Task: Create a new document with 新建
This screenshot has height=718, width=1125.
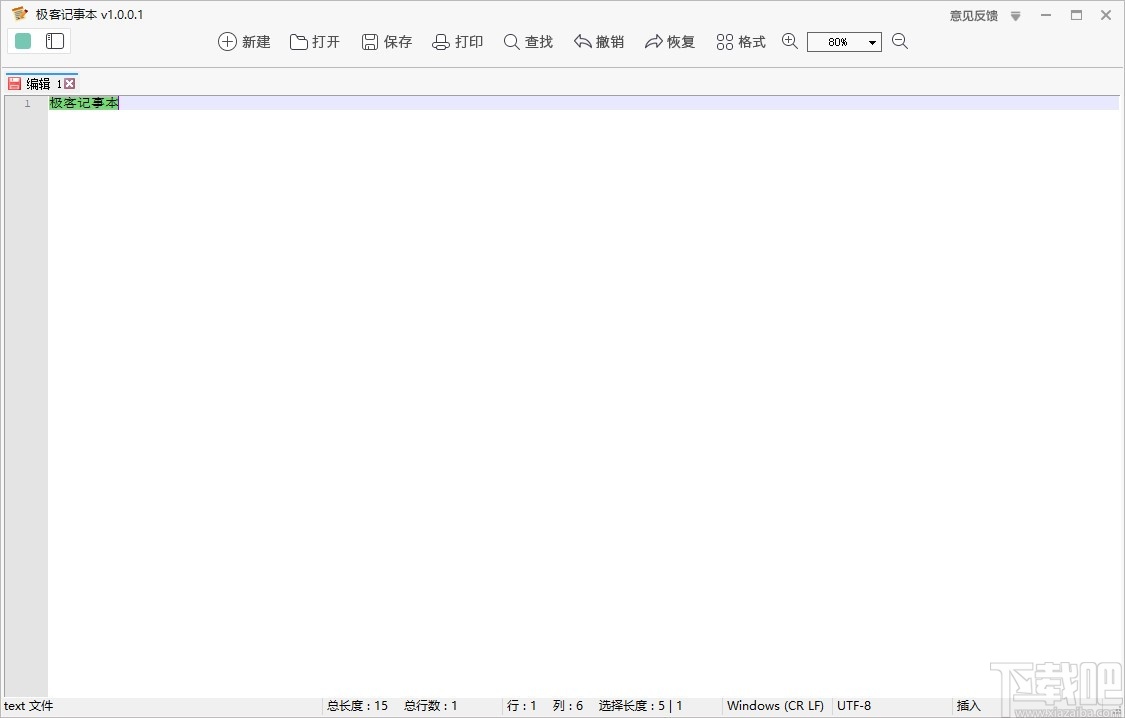Action: pos(244,42)
